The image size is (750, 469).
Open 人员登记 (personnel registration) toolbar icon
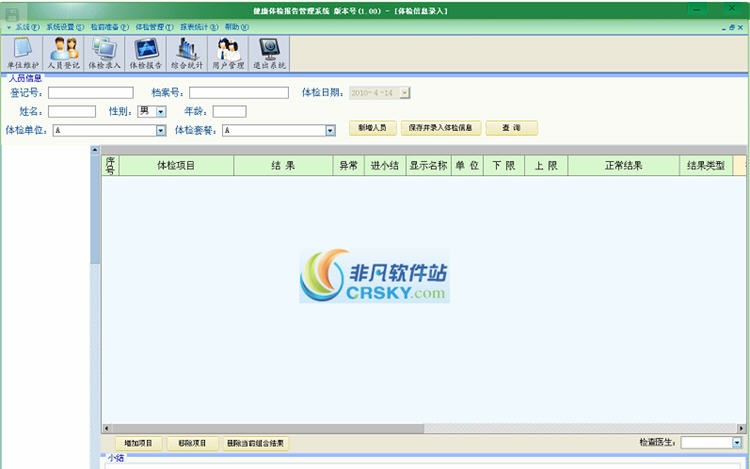click(x=64, y=54)
